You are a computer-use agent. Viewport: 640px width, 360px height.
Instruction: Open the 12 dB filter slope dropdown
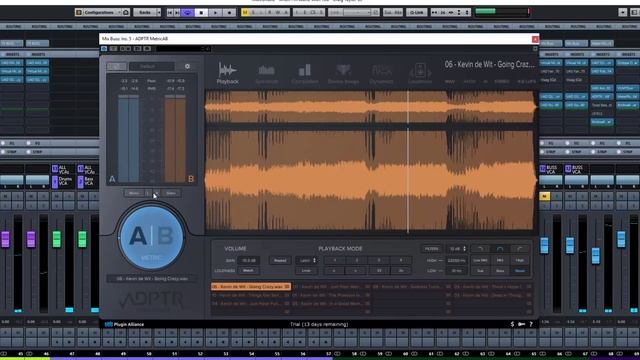click(457, 249)
